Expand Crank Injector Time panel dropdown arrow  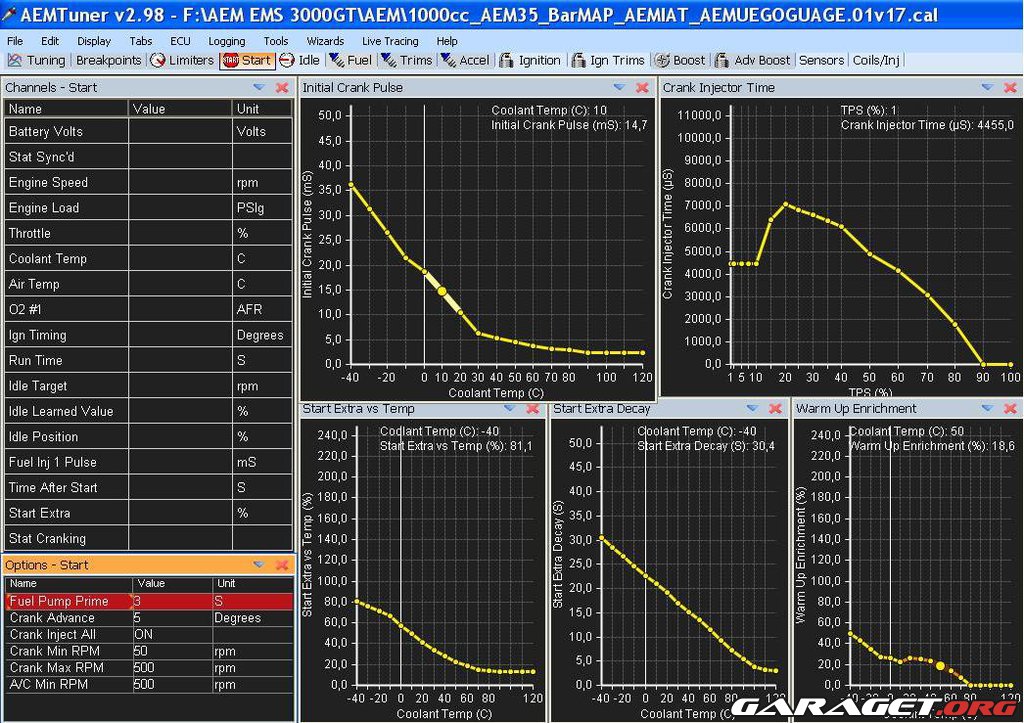click(x=987, y=87)
